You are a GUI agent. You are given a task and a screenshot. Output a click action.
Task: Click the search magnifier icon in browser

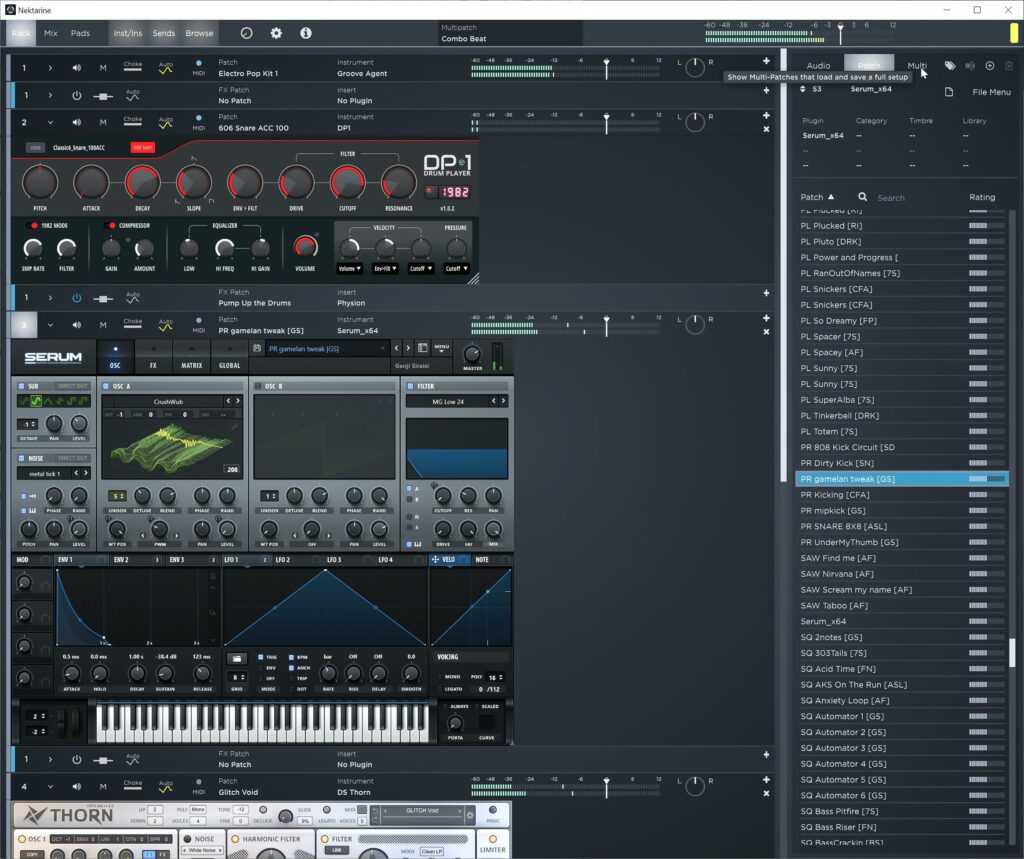[x=862, y=197]
